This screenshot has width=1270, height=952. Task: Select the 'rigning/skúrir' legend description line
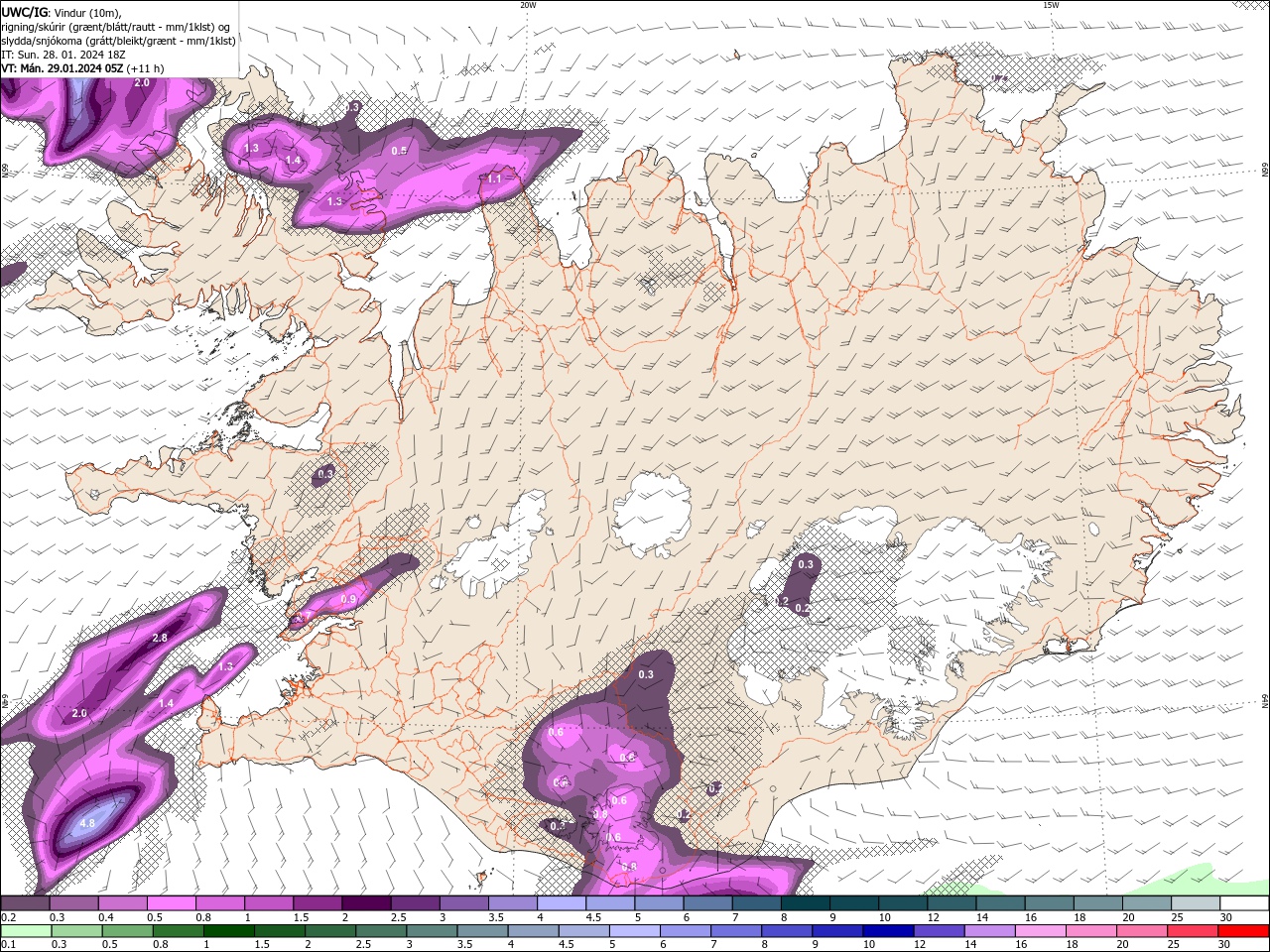(x=116, y=27)
